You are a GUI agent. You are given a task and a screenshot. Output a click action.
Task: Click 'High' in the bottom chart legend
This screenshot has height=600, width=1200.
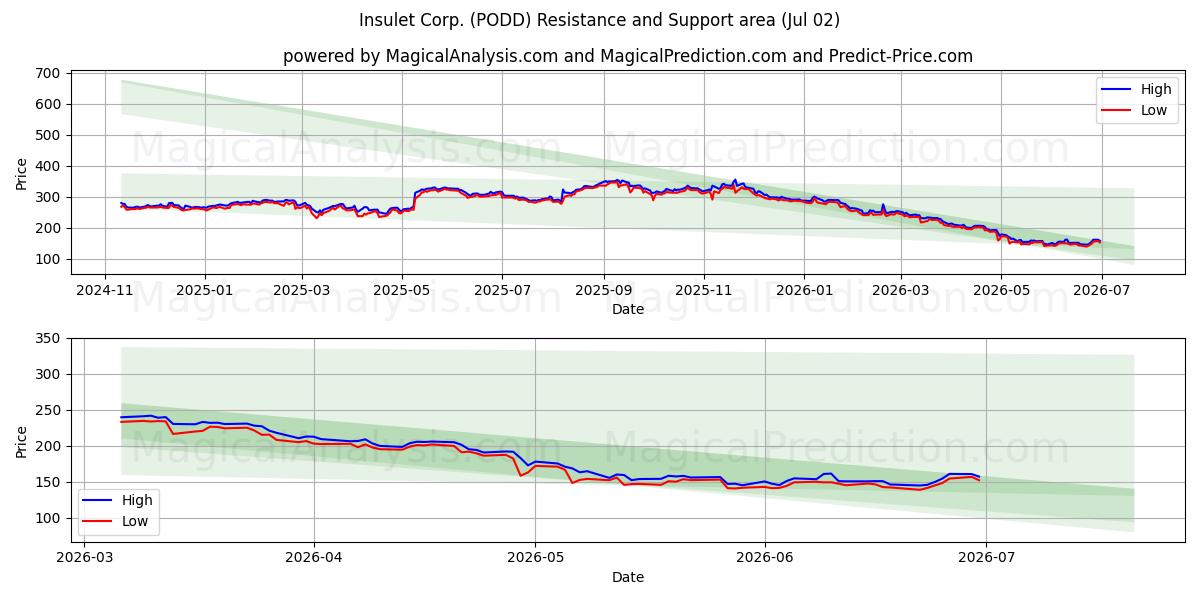pos(138,500)
